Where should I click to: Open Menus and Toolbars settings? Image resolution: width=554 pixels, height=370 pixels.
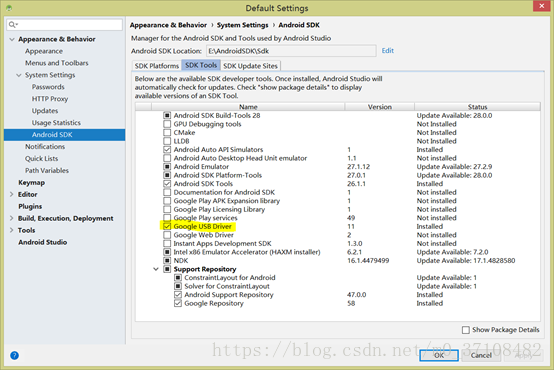tap(57, 63)
